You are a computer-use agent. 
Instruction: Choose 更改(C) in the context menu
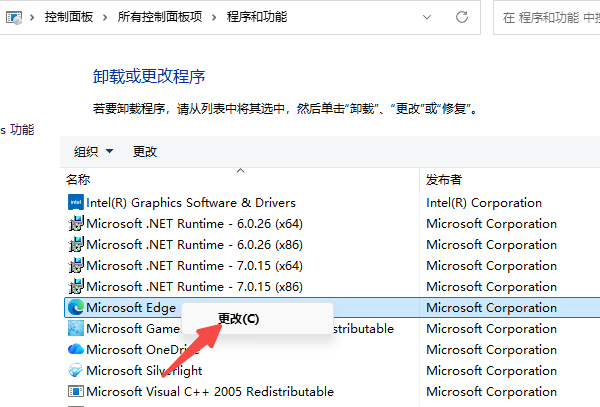(x=238, y=320)
